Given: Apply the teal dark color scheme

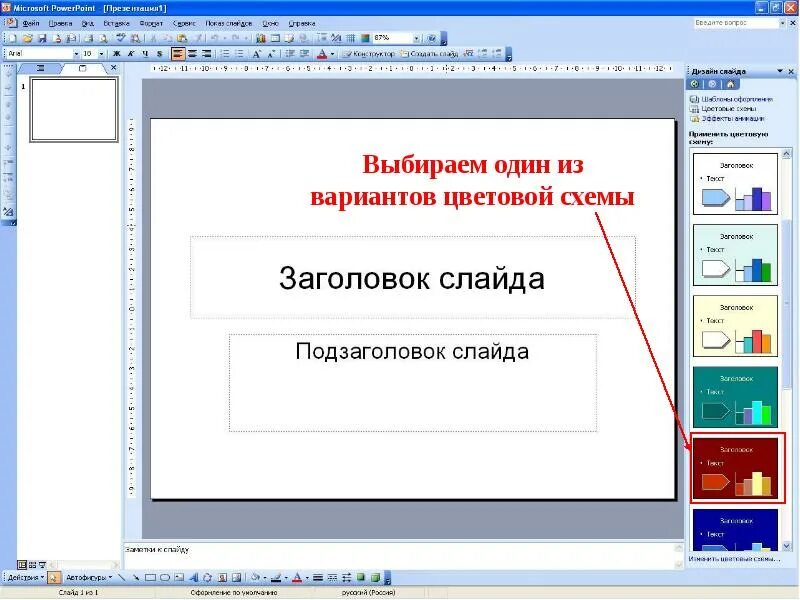Looking at the screenshot, I should [x=735, y=397].
